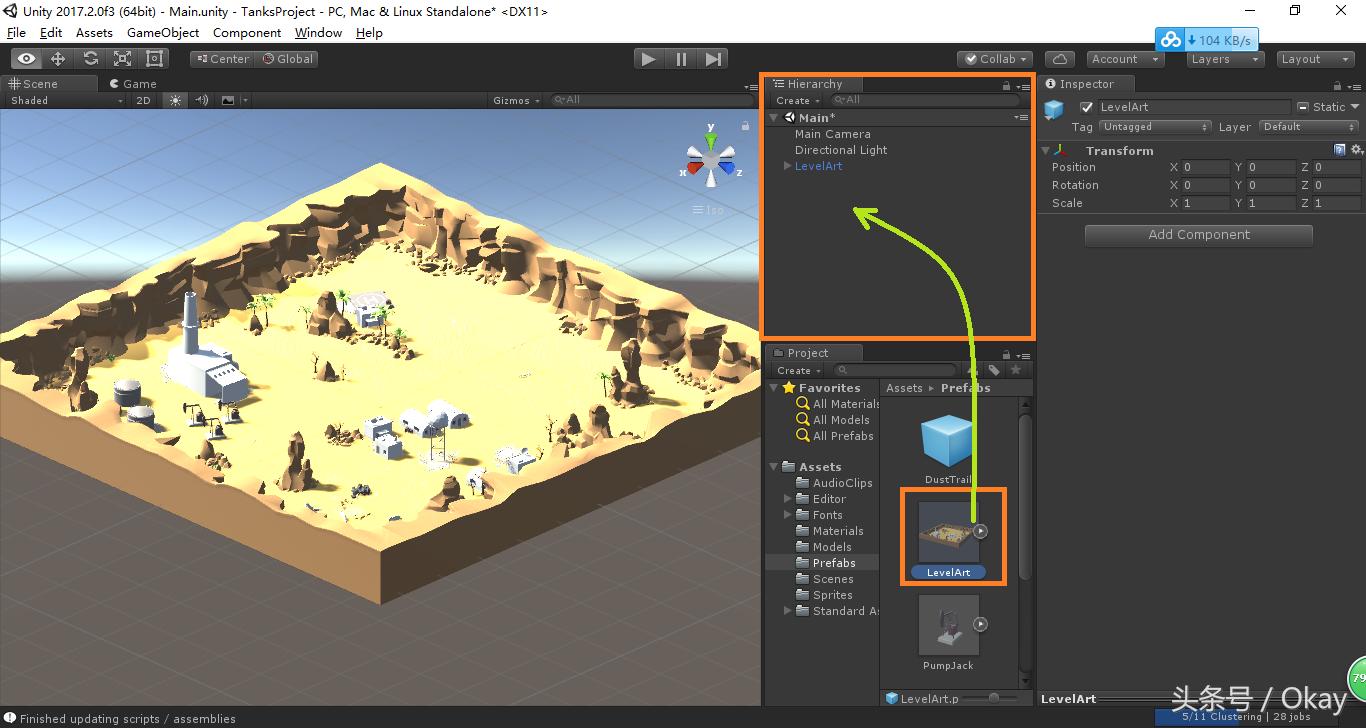Click the Unity Collab cloud icon
Viewport: 1366px width, 728px height.
click(1059, 58)
